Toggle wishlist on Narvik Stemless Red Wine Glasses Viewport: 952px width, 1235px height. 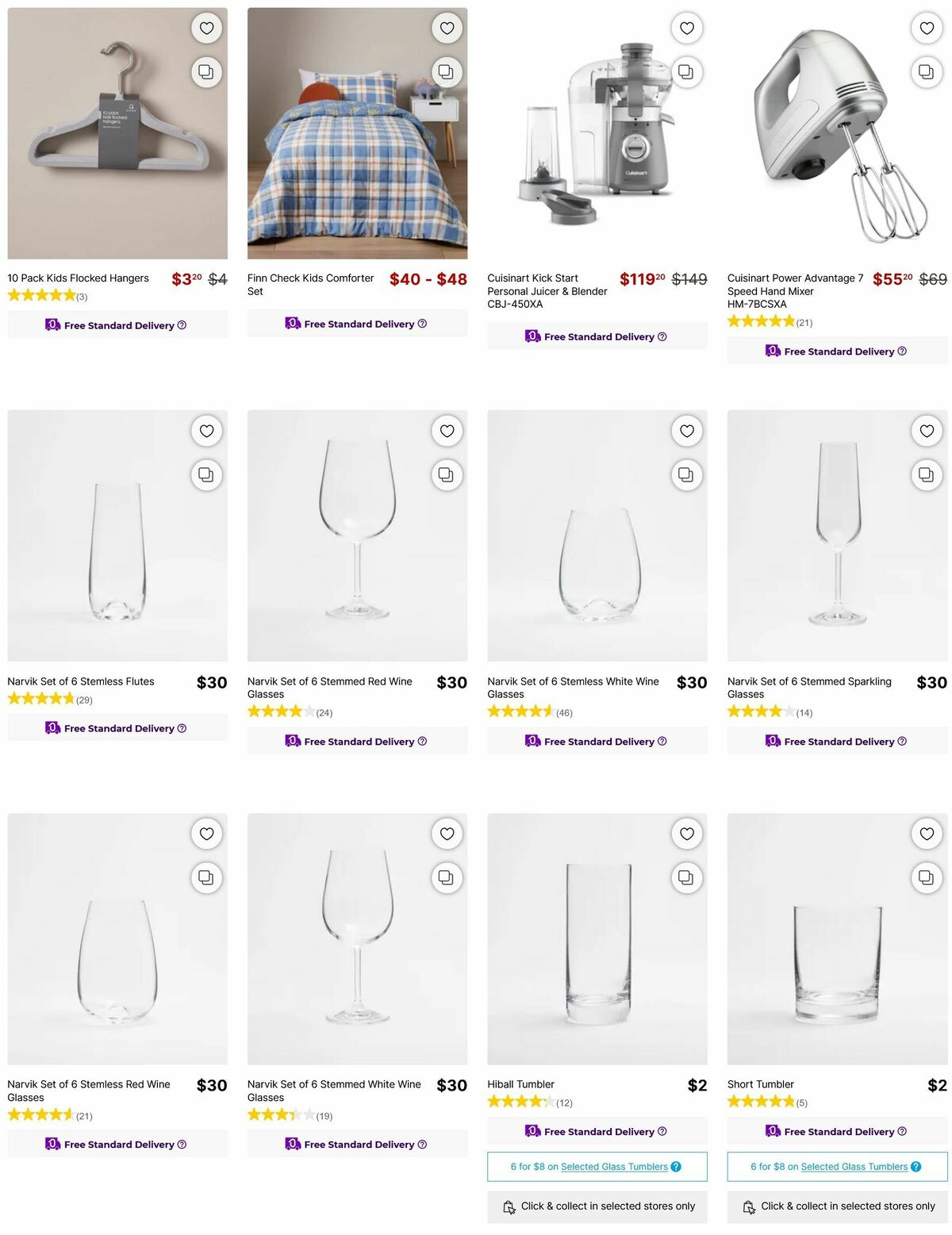click(x=206, y=834)
